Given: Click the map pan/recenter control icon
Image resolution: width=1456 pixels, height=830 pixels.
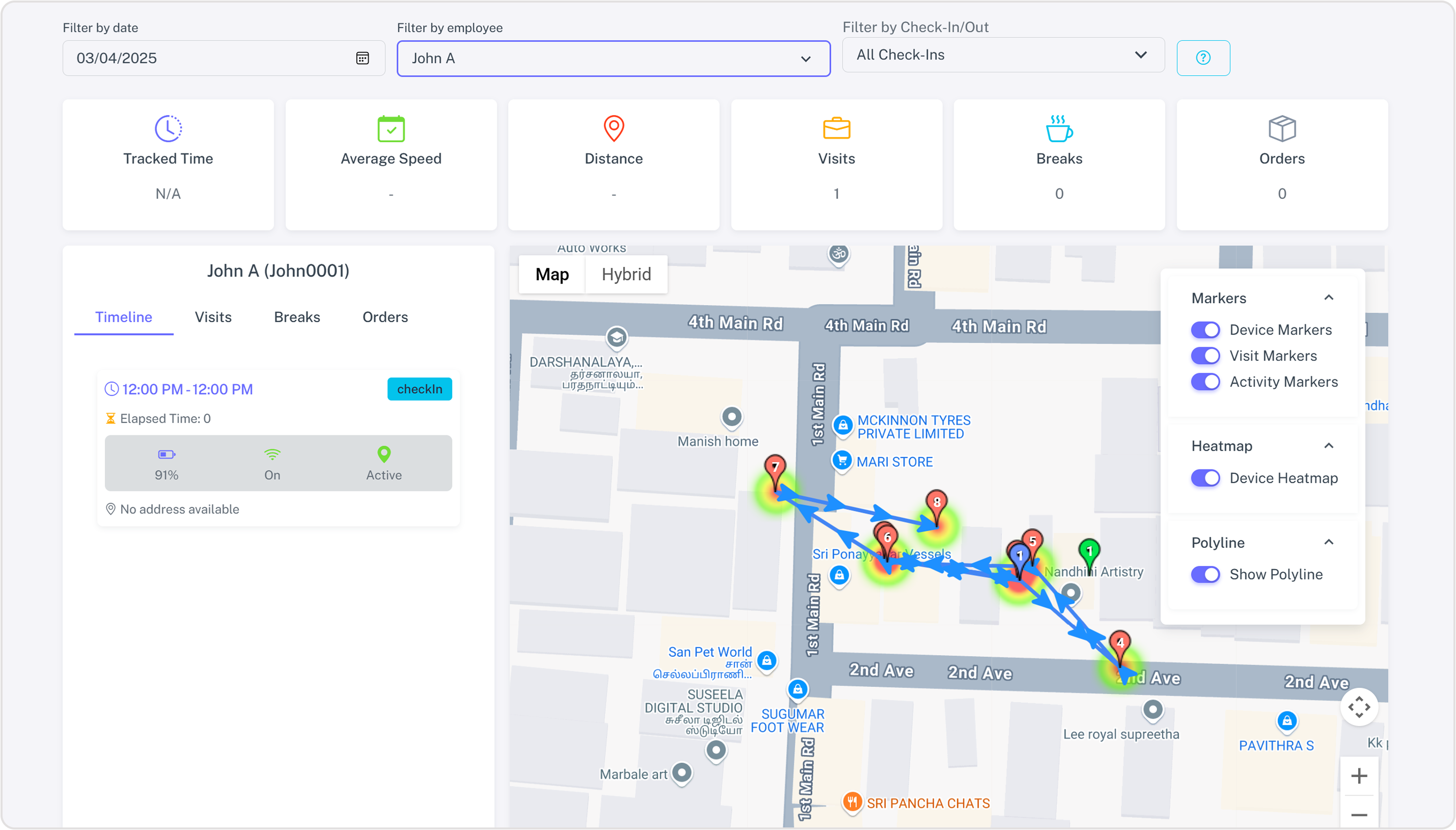Looking at the screenshot, I should click(x=1359, y=707).
